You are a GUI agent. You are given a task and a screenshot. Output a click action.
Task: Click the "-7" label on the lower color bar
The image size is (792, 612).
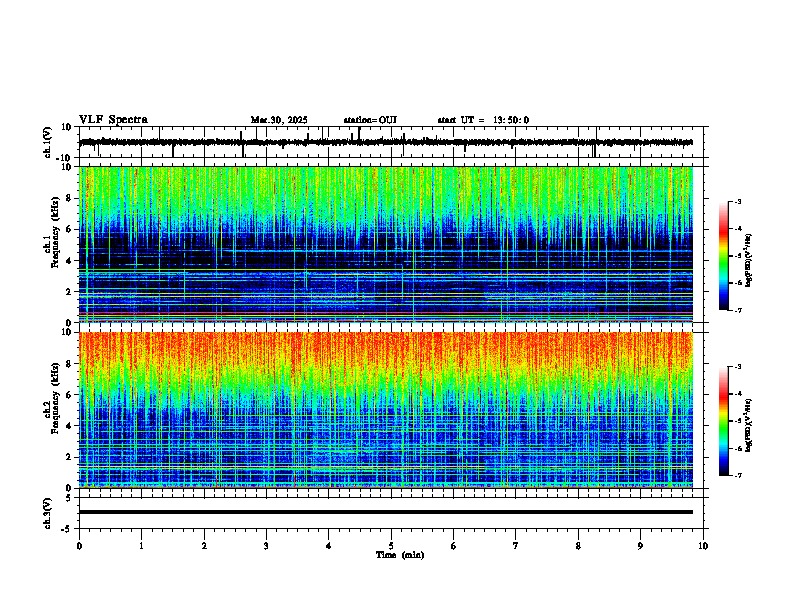[737, 476]
